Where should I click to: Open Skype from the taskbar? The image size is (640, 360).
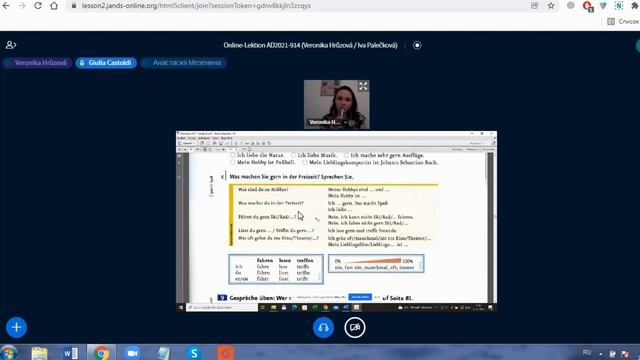tap(194, 353)
